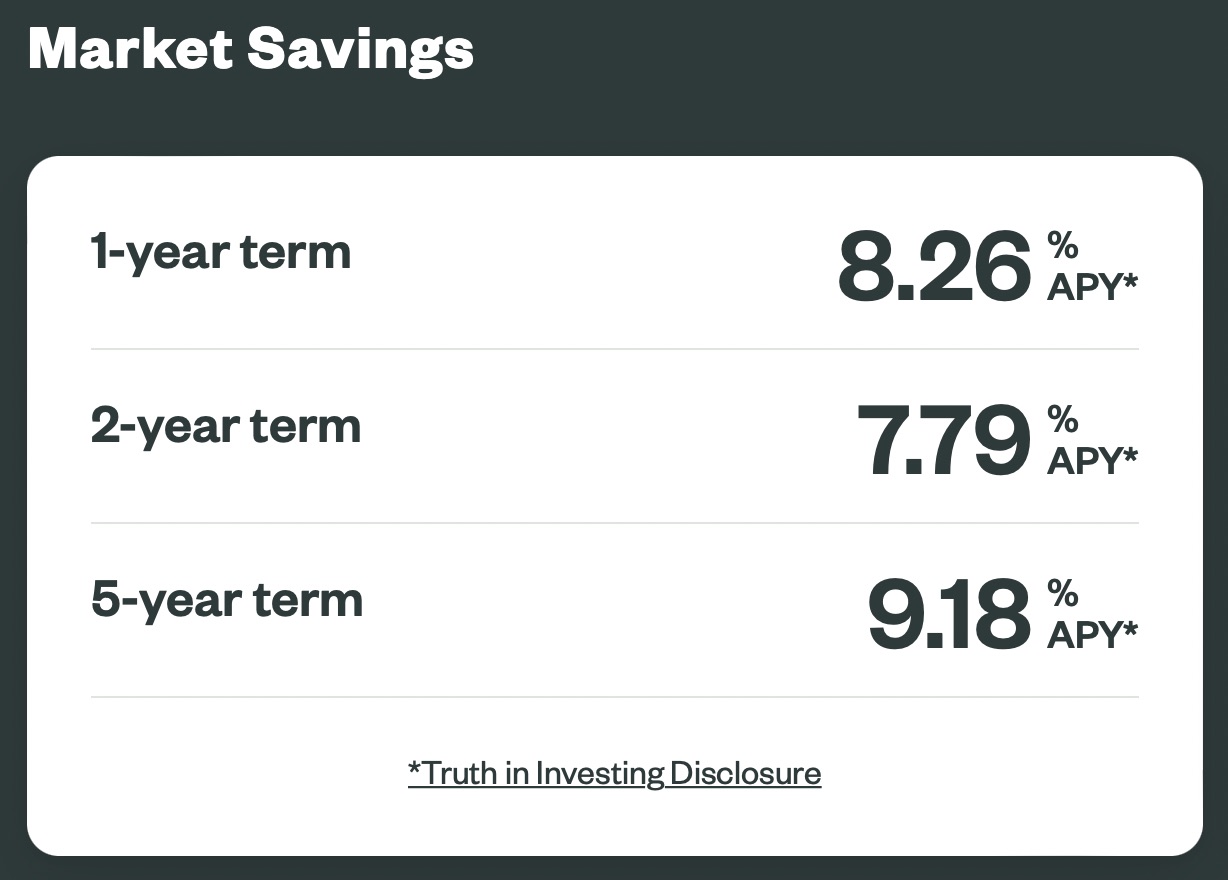Click the APY* text beside 8.26

(1092, 286)
